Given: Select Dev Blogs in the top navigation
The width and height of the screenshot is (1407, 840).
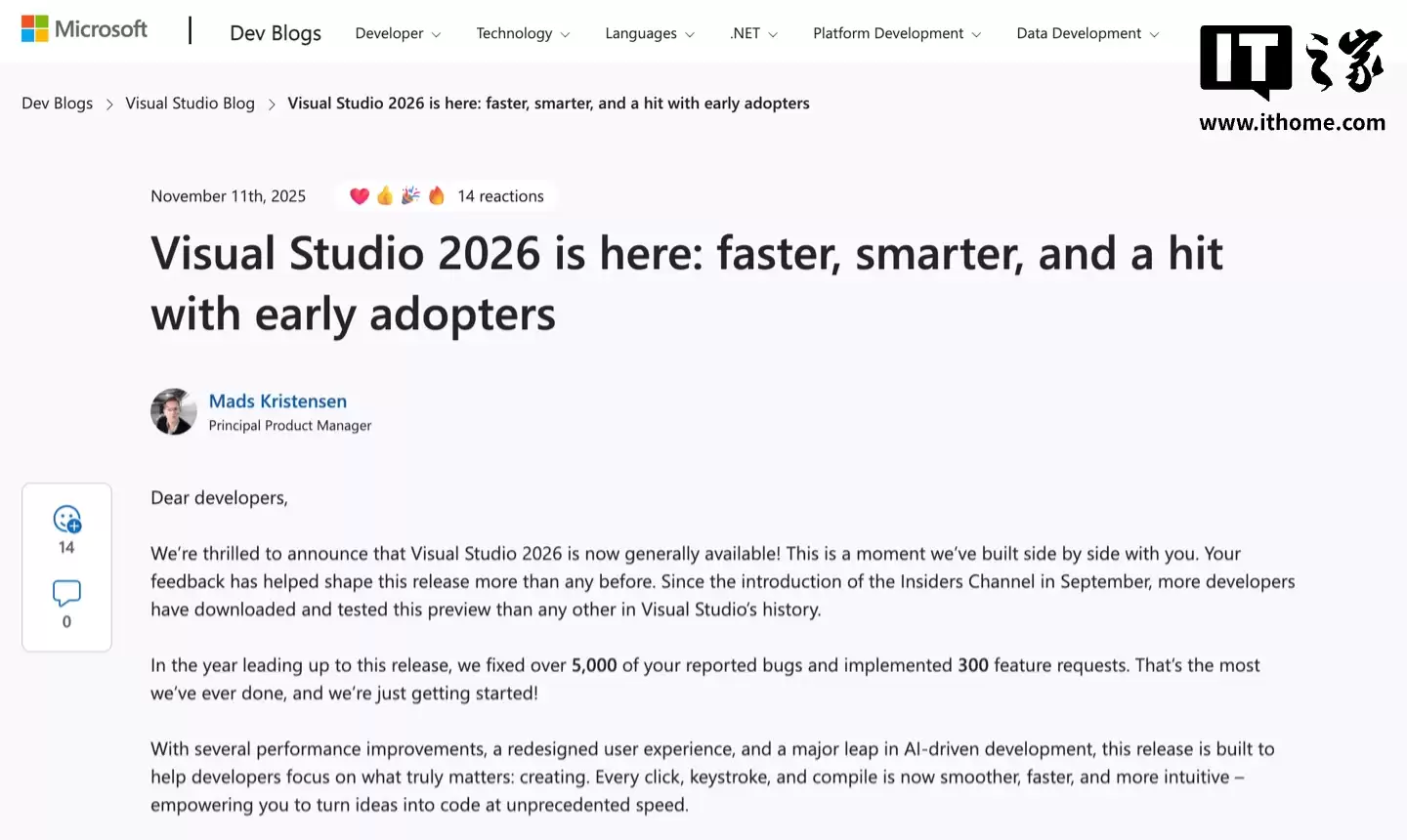Looking at the screenshot, I should coord(276,32).
